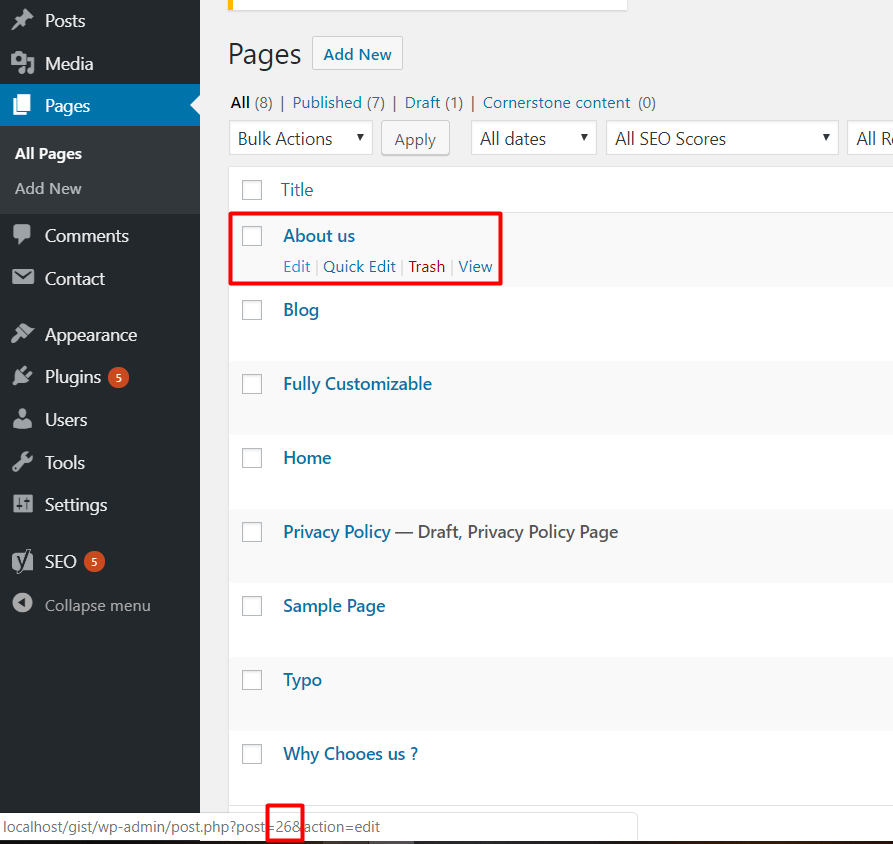Select Add New in Pages submenu

(48, 189)
